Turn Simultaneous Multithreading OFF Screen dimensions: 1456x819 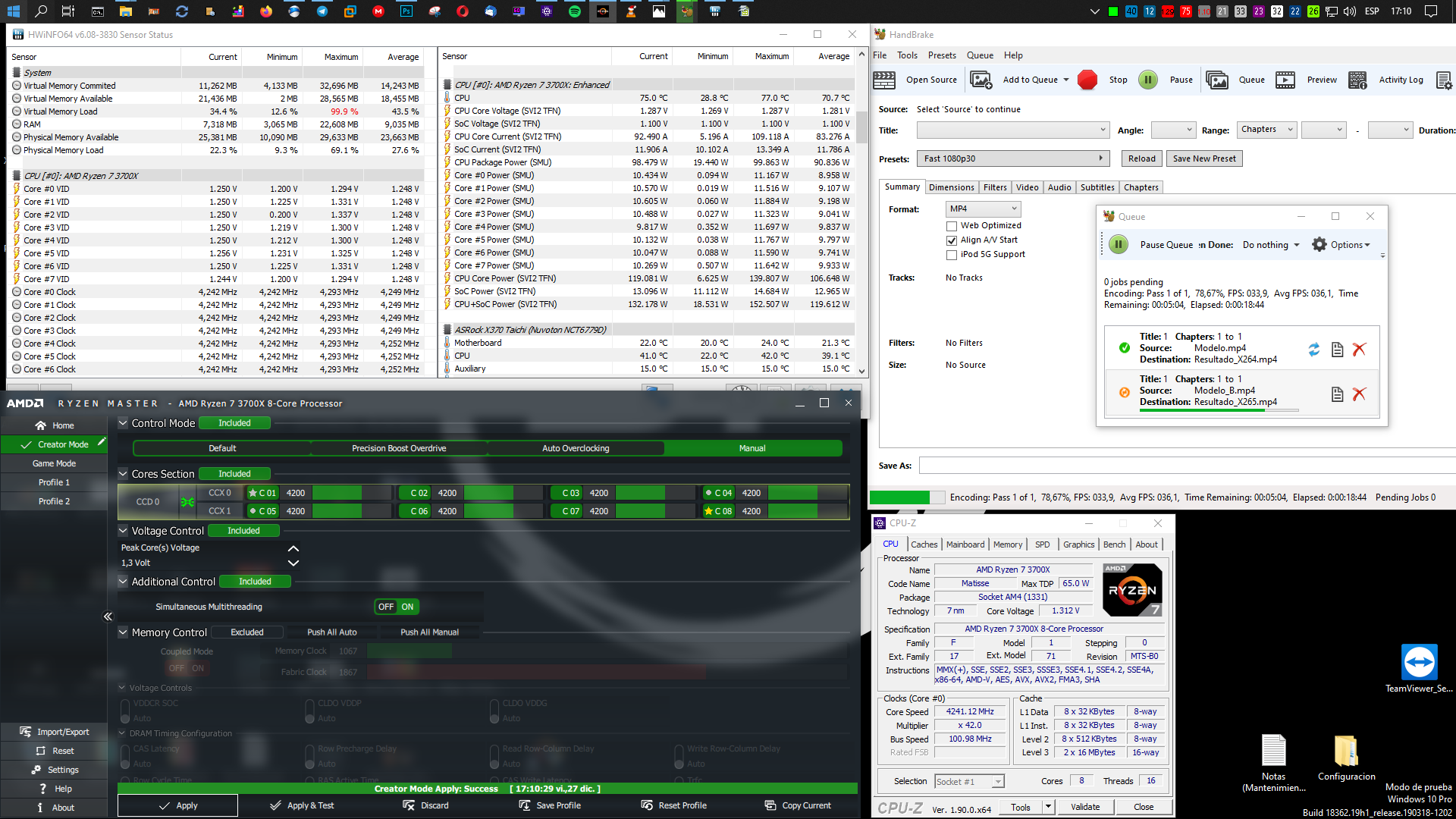point(386,607)
